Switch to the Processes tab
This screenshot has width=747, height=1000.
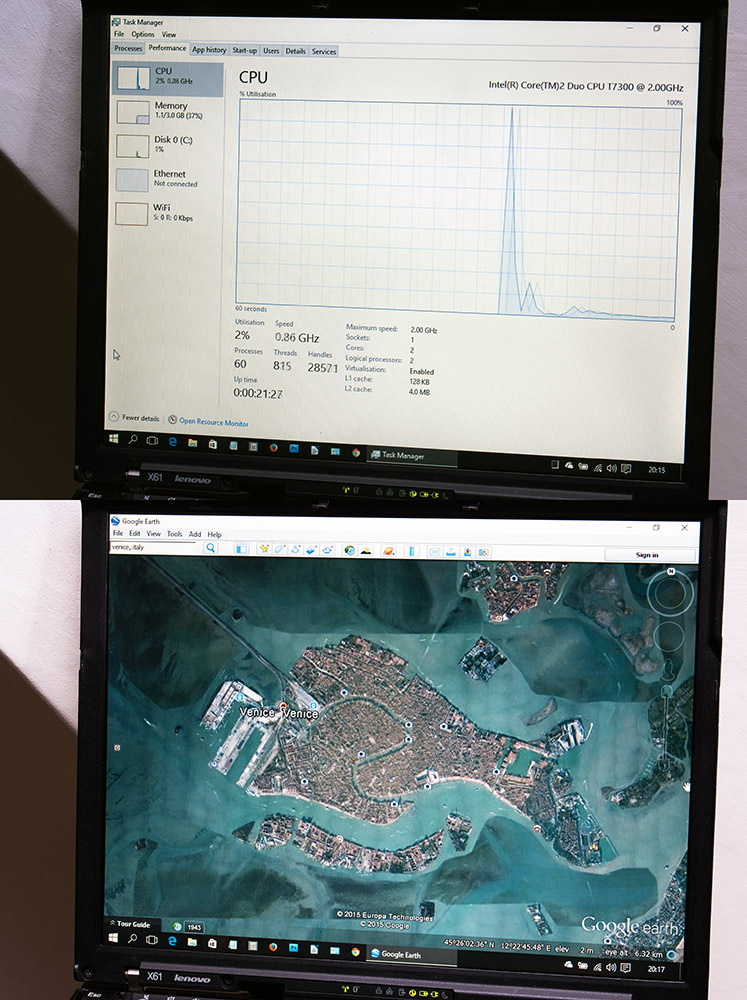pos(128,48)
